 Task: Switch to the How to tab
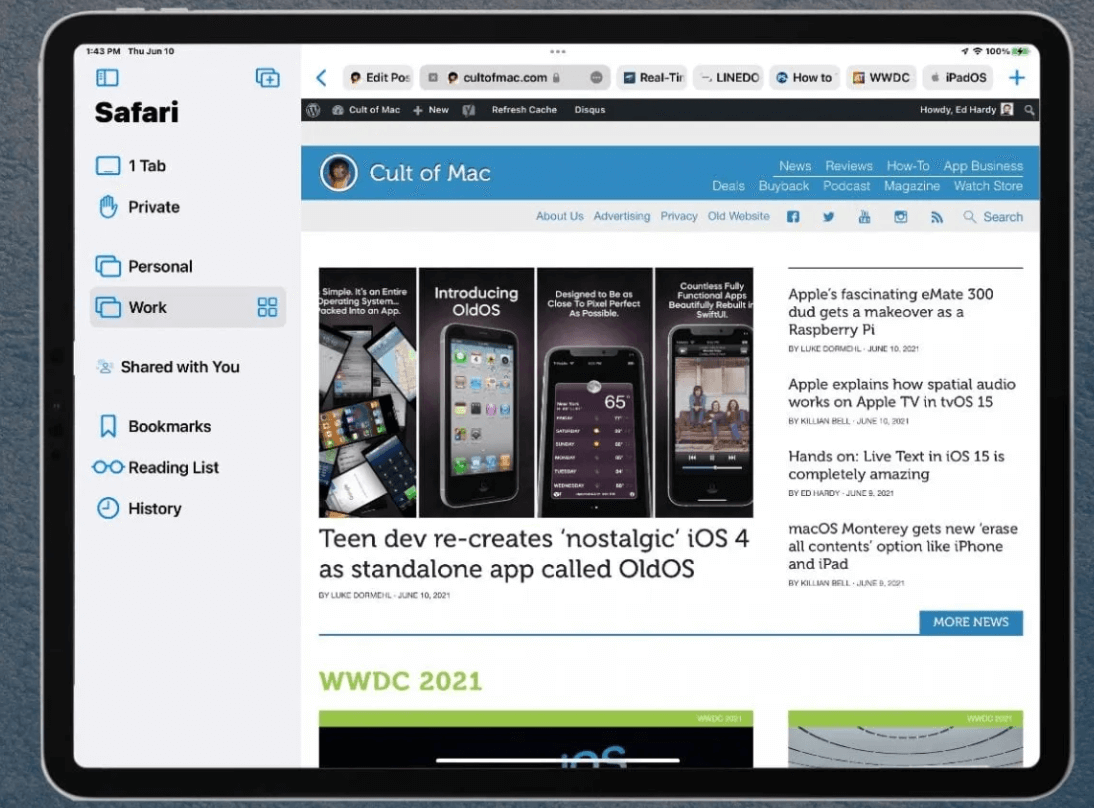pos(805,77)
